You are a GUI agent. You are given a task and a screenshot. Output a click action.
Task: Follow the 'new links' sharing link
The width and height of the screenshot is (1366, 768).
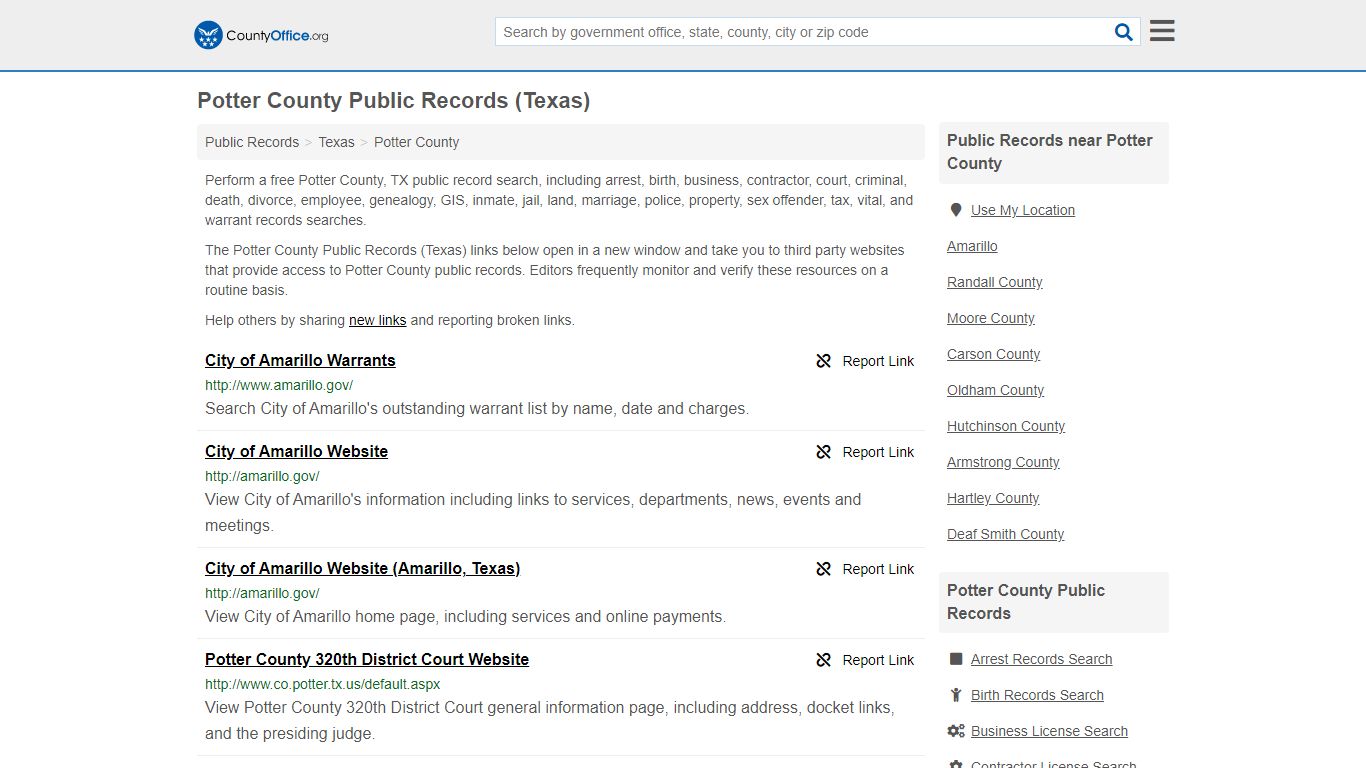[377, 320]
